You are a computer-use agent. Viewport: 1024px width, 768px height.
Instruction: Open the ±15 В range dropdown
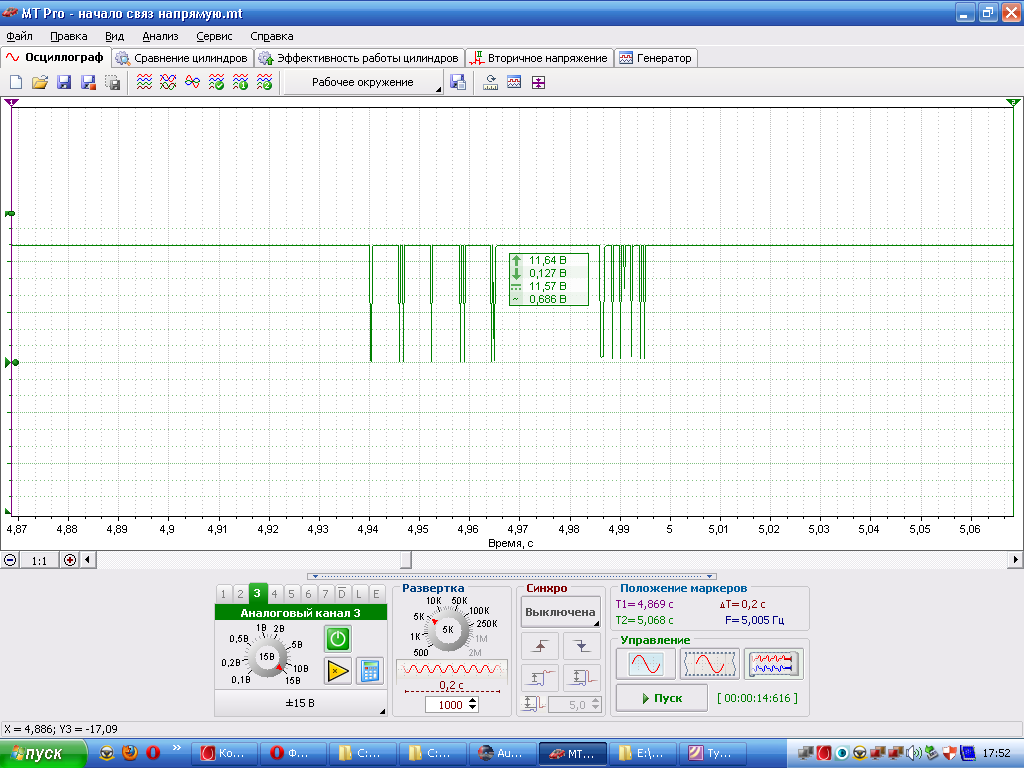pyautogui.click(x=300, y=703)
